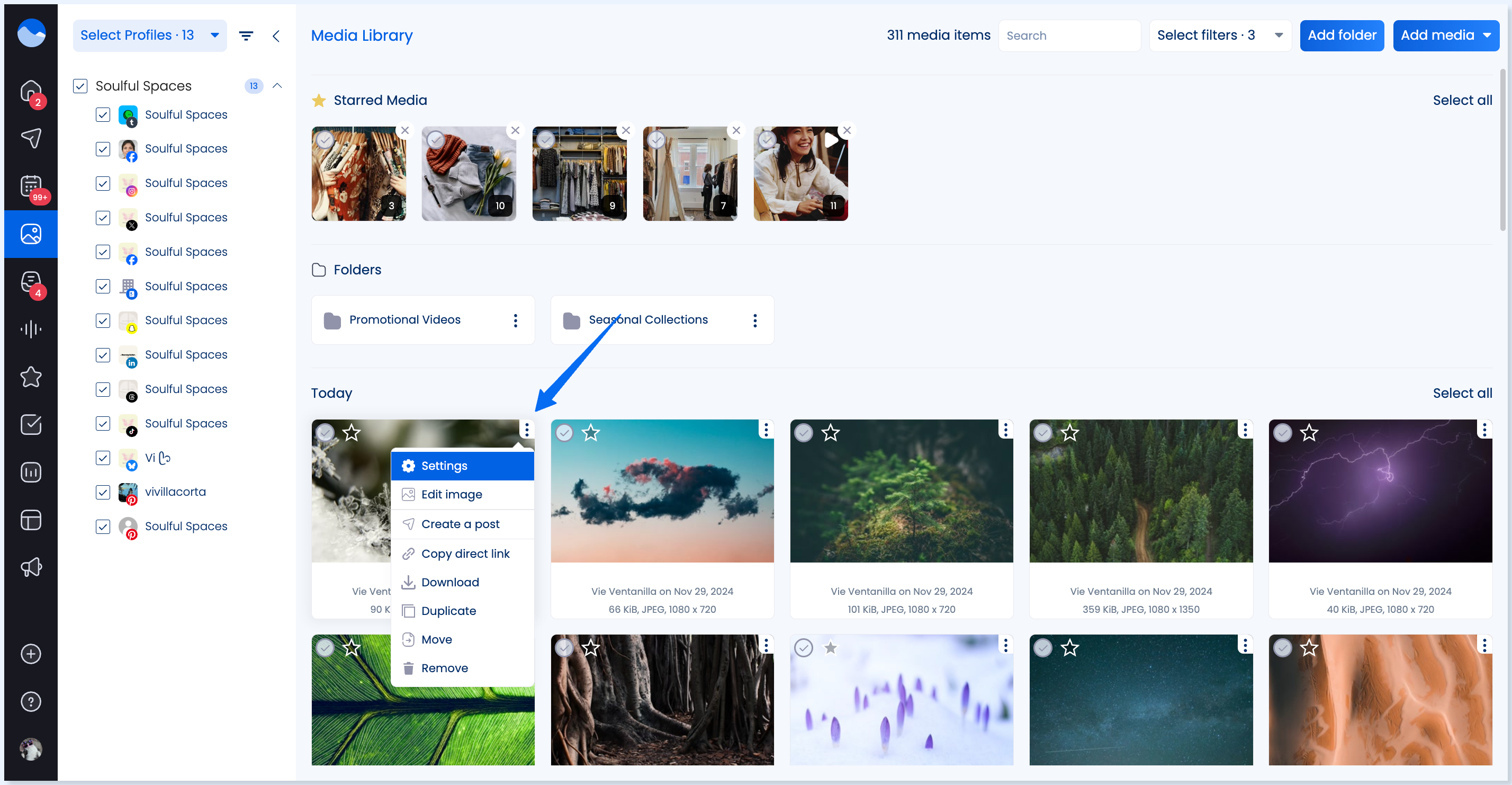Choose Download in the context menu
The width and height of the screenshot is (1512, 785).
[x=463, y=583]
